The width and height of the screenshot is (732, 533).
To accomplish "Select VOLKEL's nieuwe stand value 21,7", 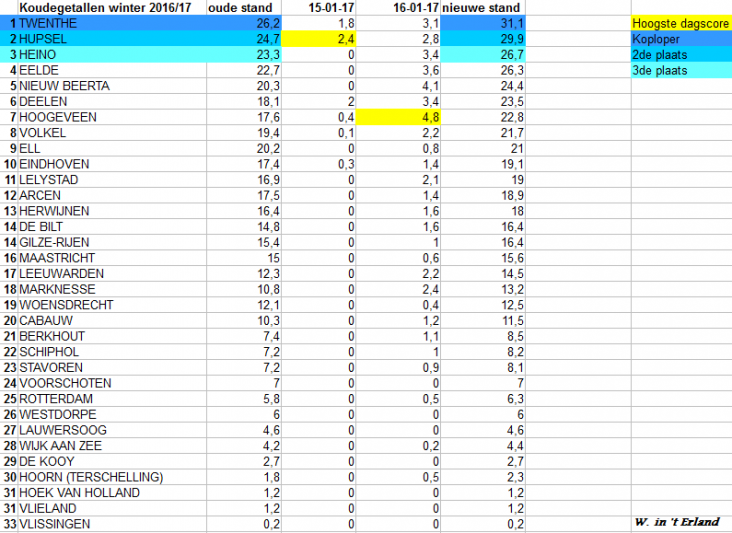I will pyautogui.click(x=483, y=133).
